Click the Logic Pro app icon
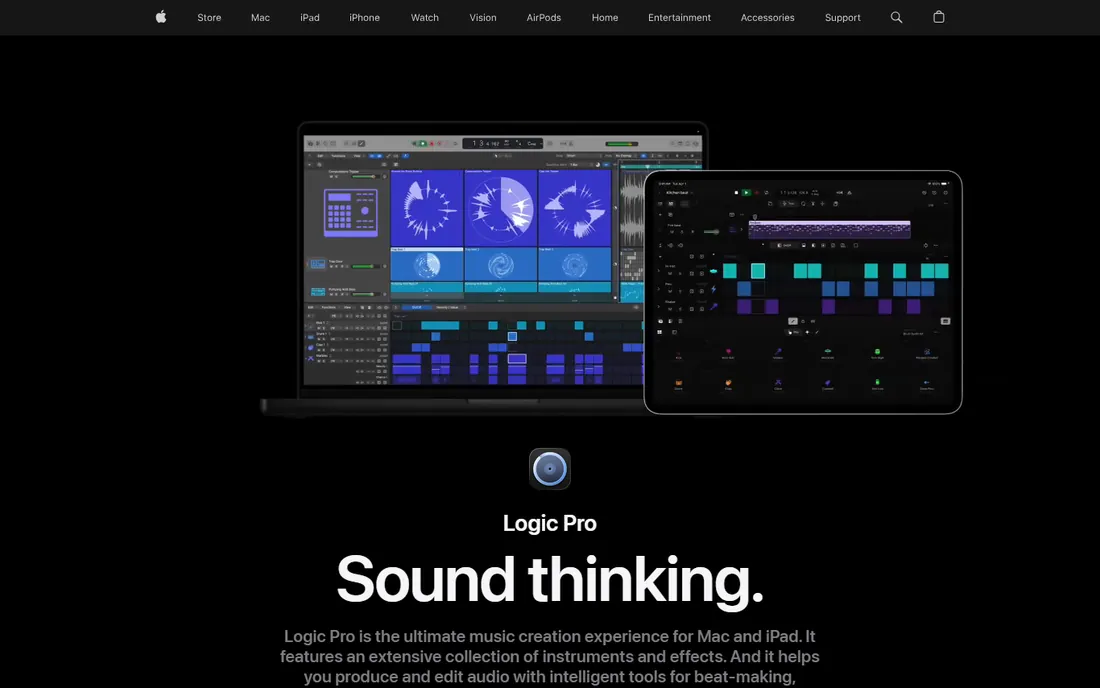Viewport: 1100px width, 688px height. (549, 468)
